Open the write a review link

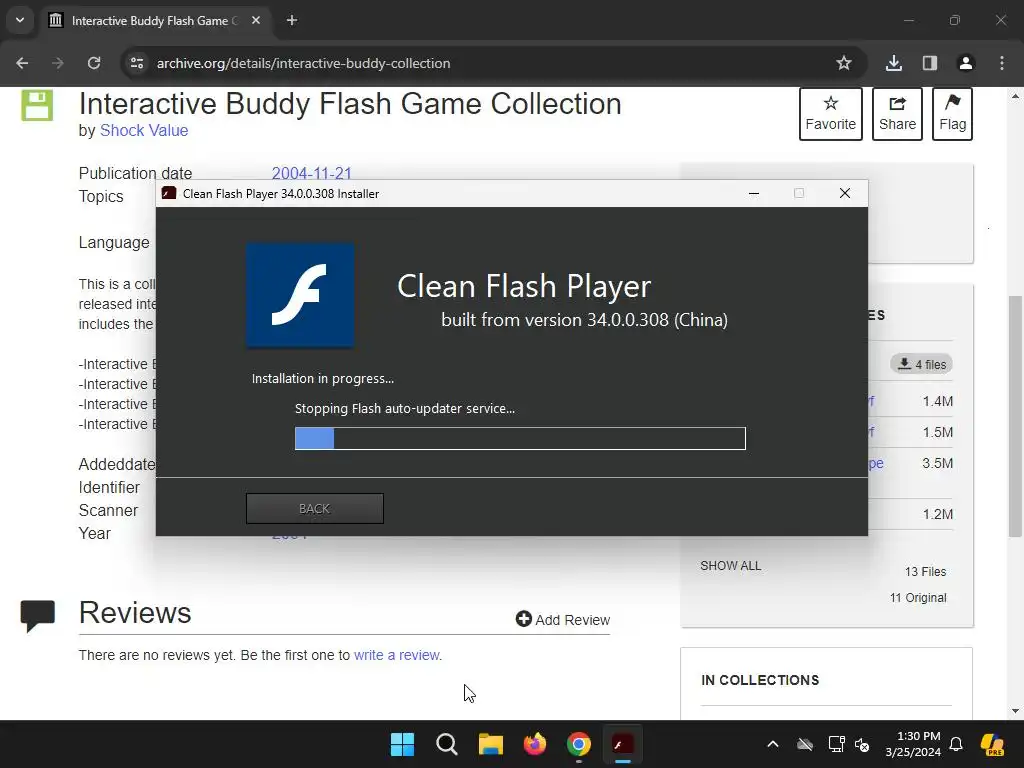[x=396, y=655]
